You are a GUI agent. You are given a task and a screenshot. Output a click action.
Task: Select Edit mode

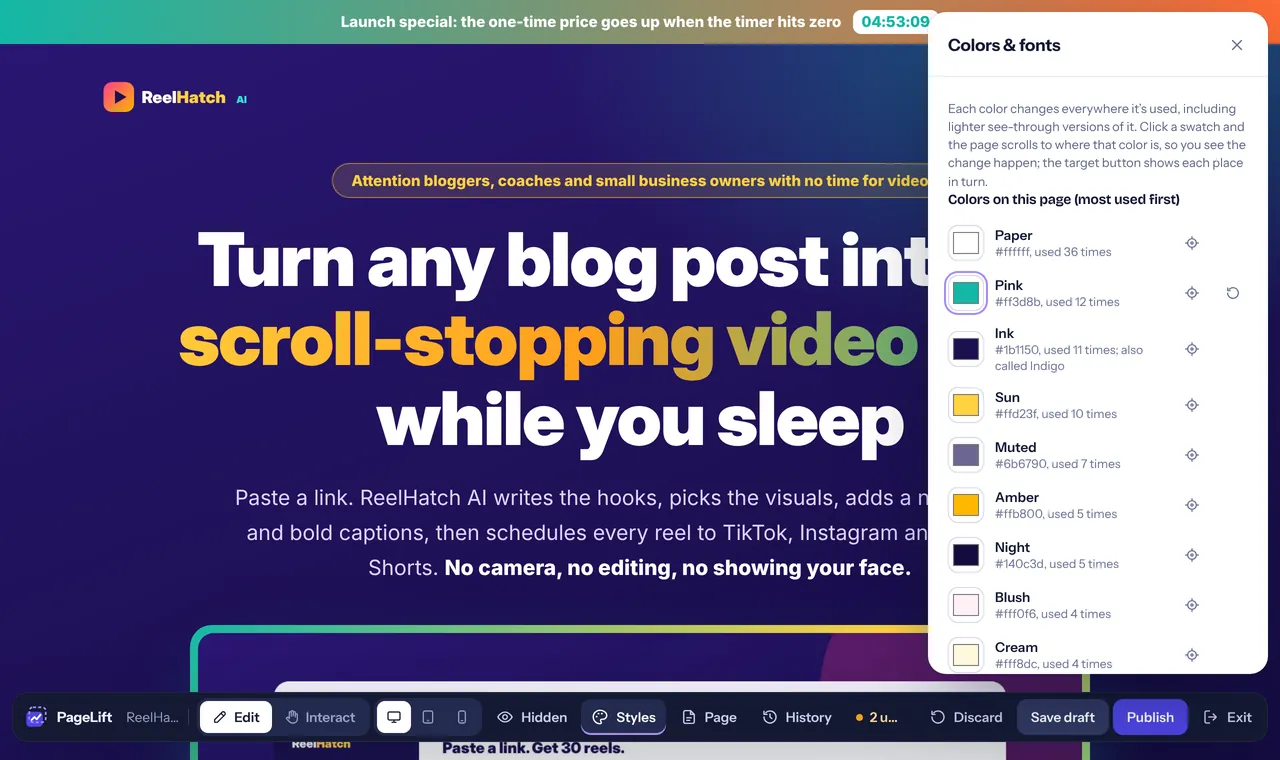coord(236,717)
